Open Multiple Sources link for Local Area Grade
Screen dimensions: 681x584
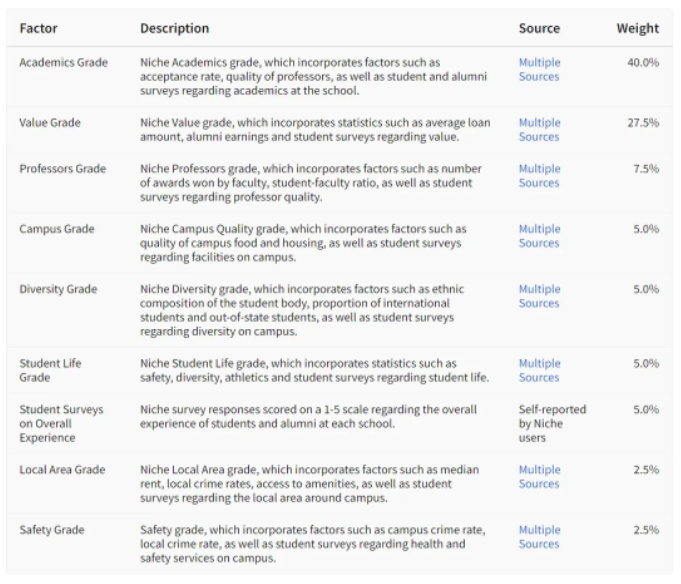click(x=539, y=476)
